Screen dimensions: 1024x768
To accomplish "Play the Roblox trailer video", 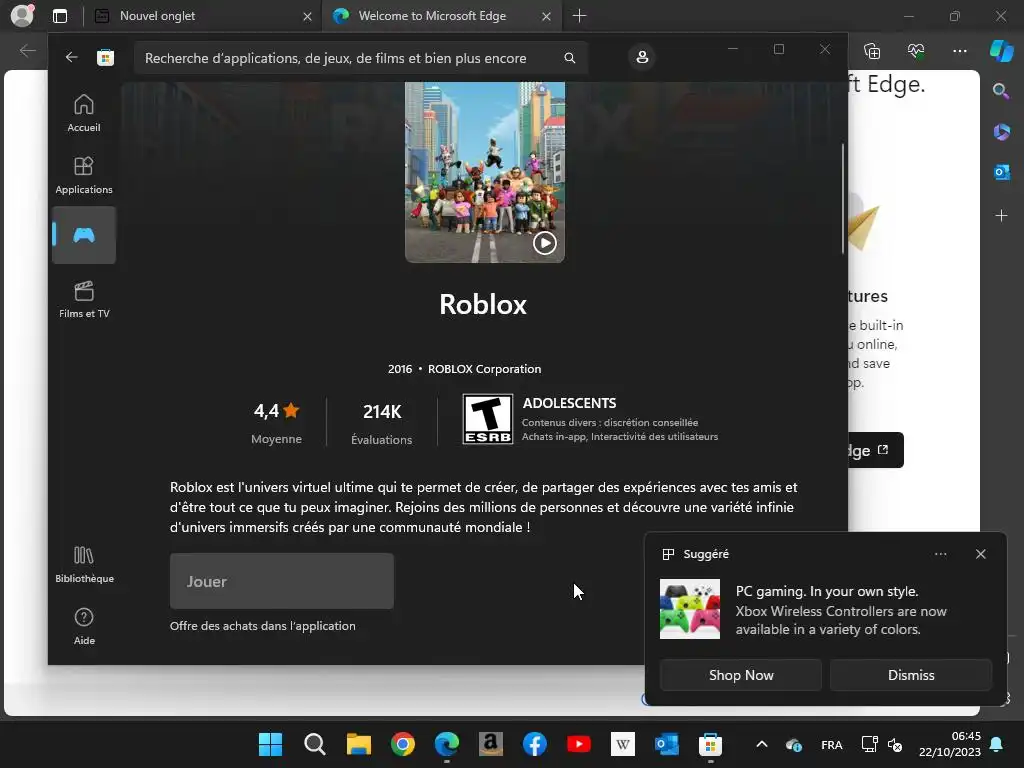I will (545, 243).
